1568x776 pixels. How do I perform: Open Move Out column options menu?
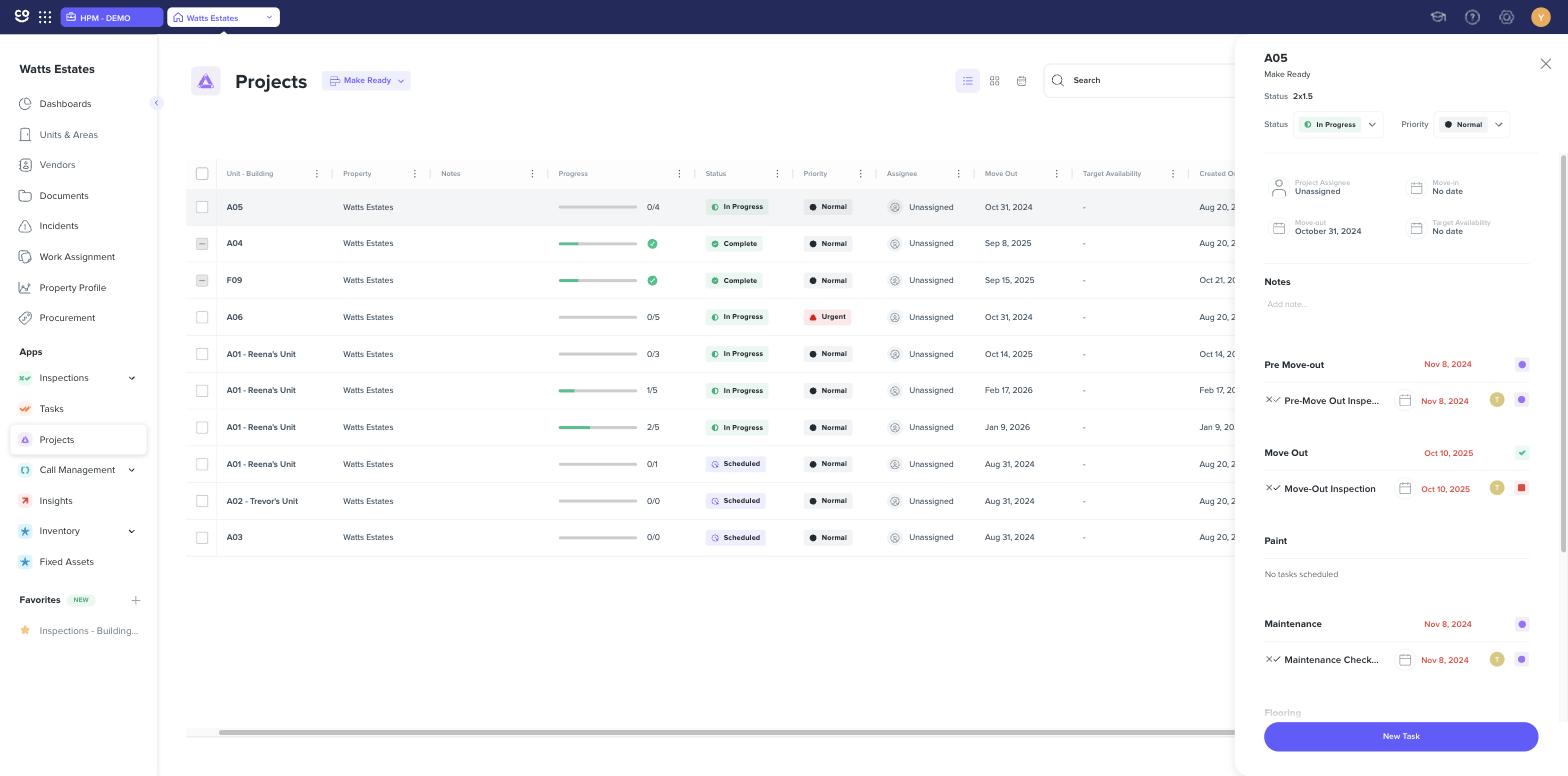click(x=1056, y=174)
